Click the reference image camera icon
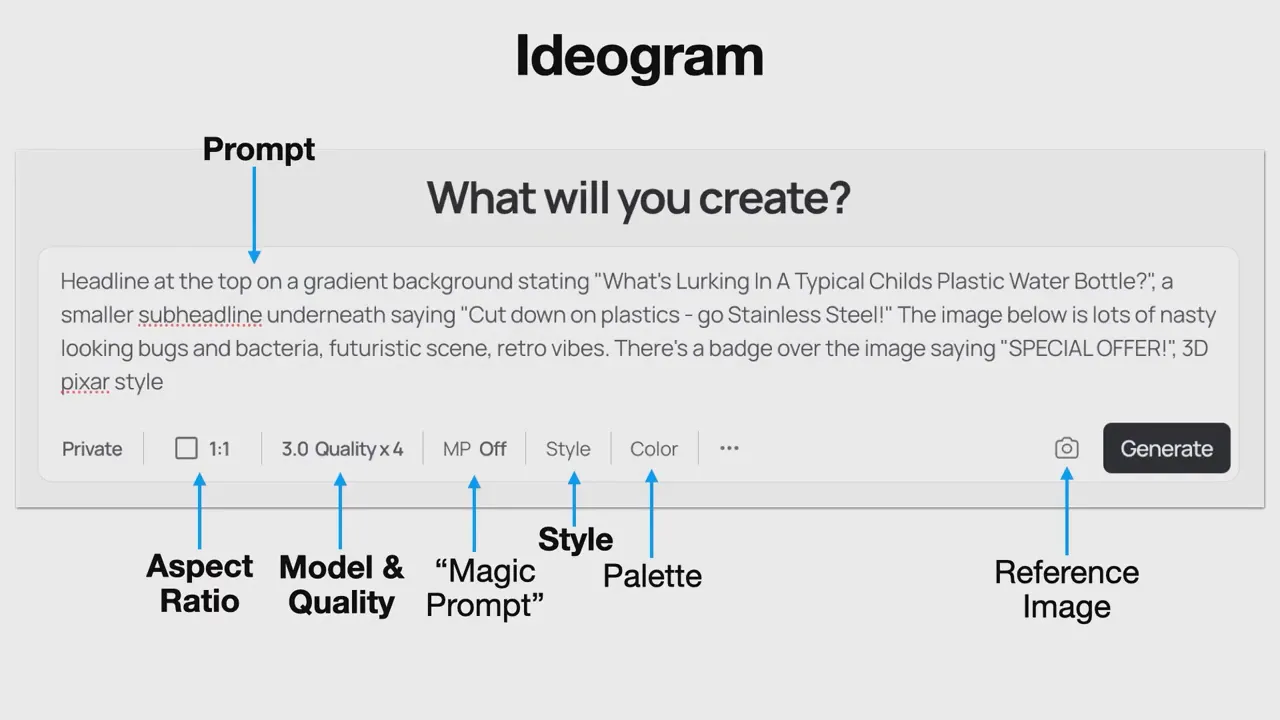The image size is (1280, 720). point(1067,448)
